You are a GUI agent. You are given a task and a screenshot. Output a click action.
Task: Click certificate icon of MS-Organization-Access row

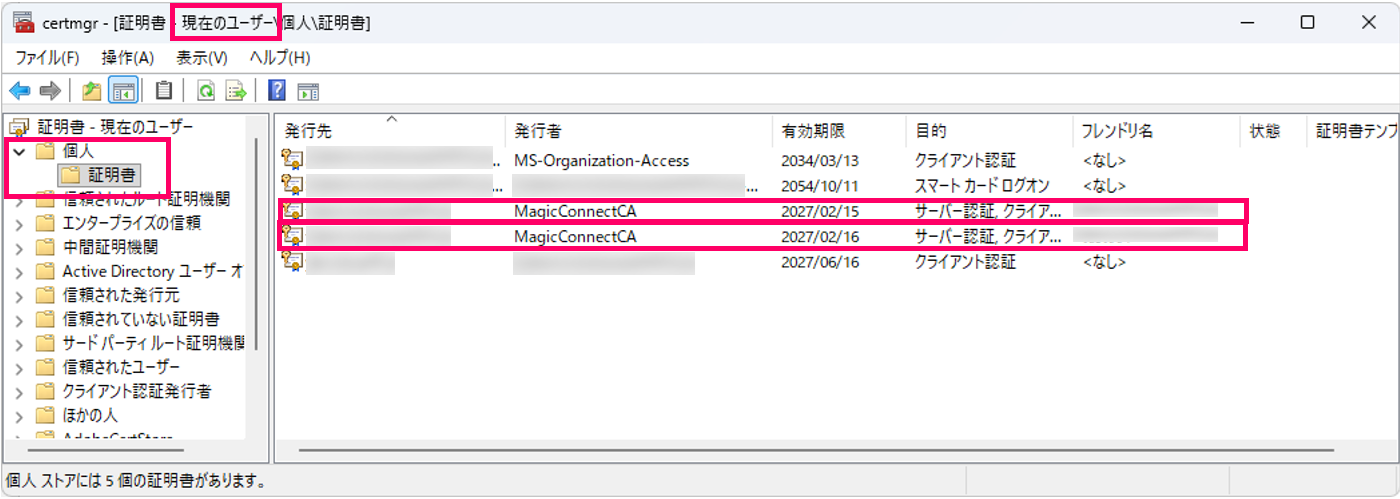coord(292,159)
